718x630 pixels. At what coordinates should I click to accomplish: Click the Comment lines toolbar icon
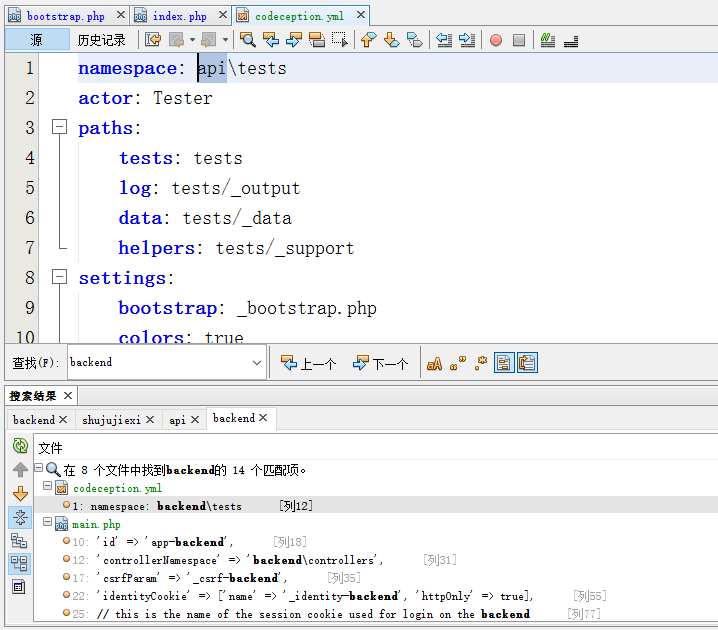[547, 40]
